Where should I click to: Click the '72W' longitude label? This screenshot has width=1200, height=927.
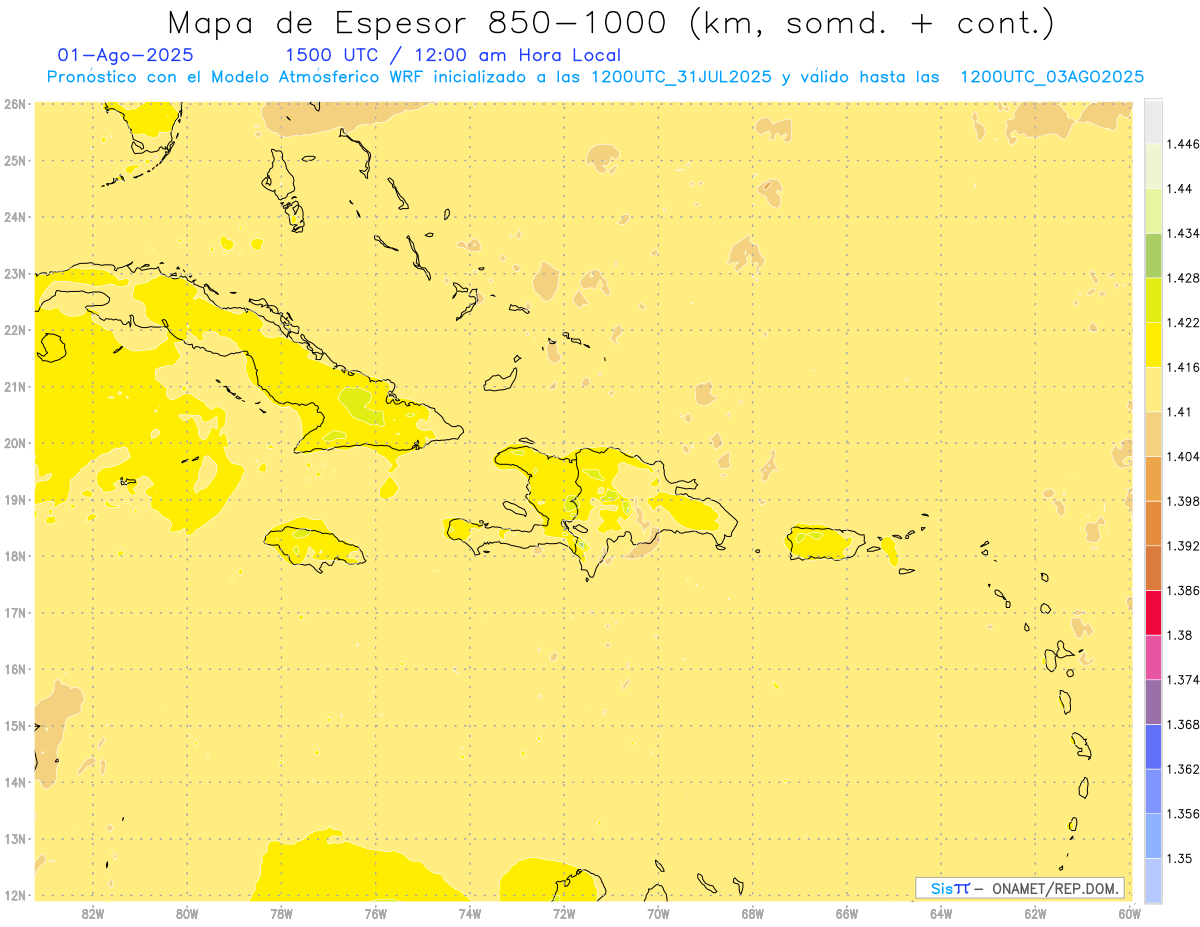[564, 914]
